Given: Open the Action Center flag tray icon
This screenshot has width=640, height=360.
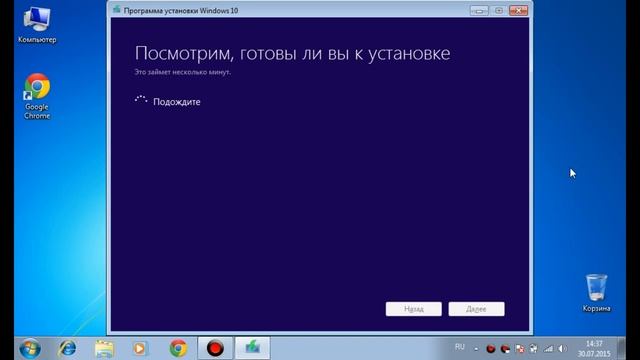Looking at the screenshot, I should [520, 349].
